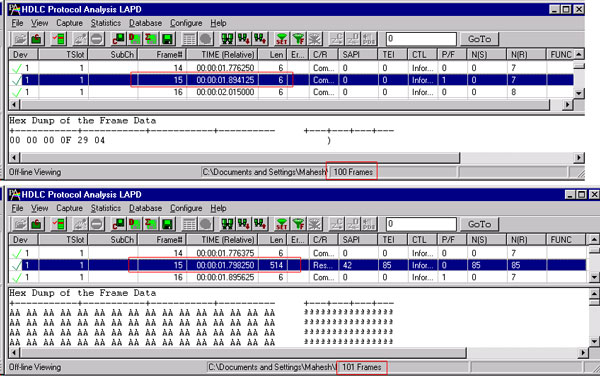The height and width of the screenshot is (376, 600).
Task: Click the open folder icon in upper window
Action: point(20,39)
